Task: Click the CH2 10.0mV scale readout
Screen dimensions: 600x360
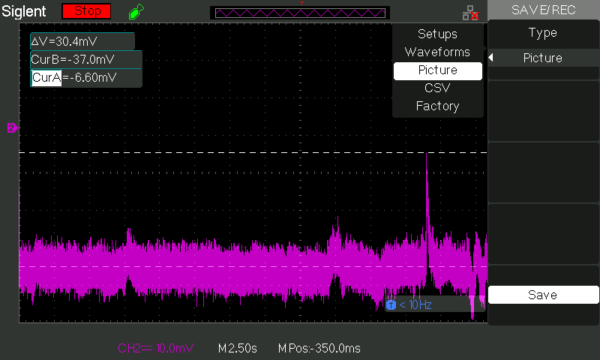Action: coord(156,348)
